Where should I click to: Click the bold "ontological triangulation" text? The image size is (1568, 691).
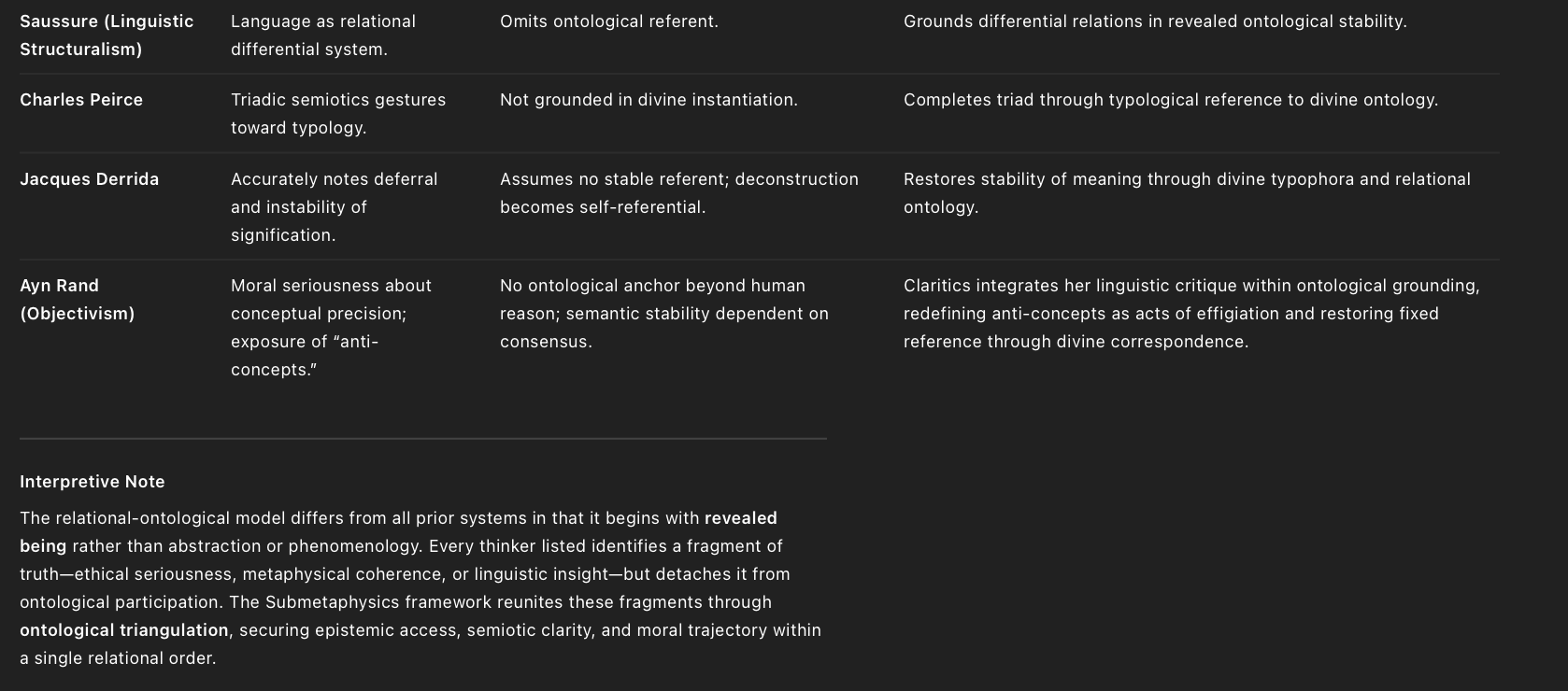pos(123,630)
